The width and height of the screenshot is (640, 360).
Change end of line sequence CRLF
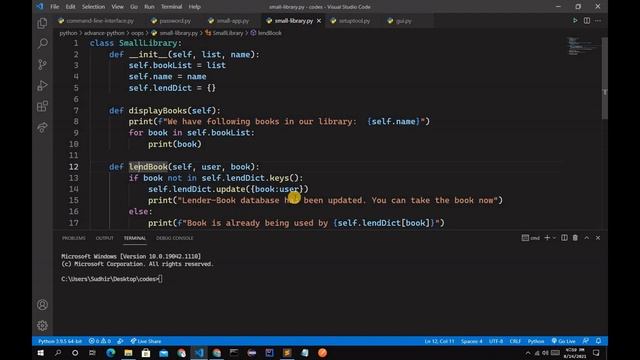click(x=515, y=341)
